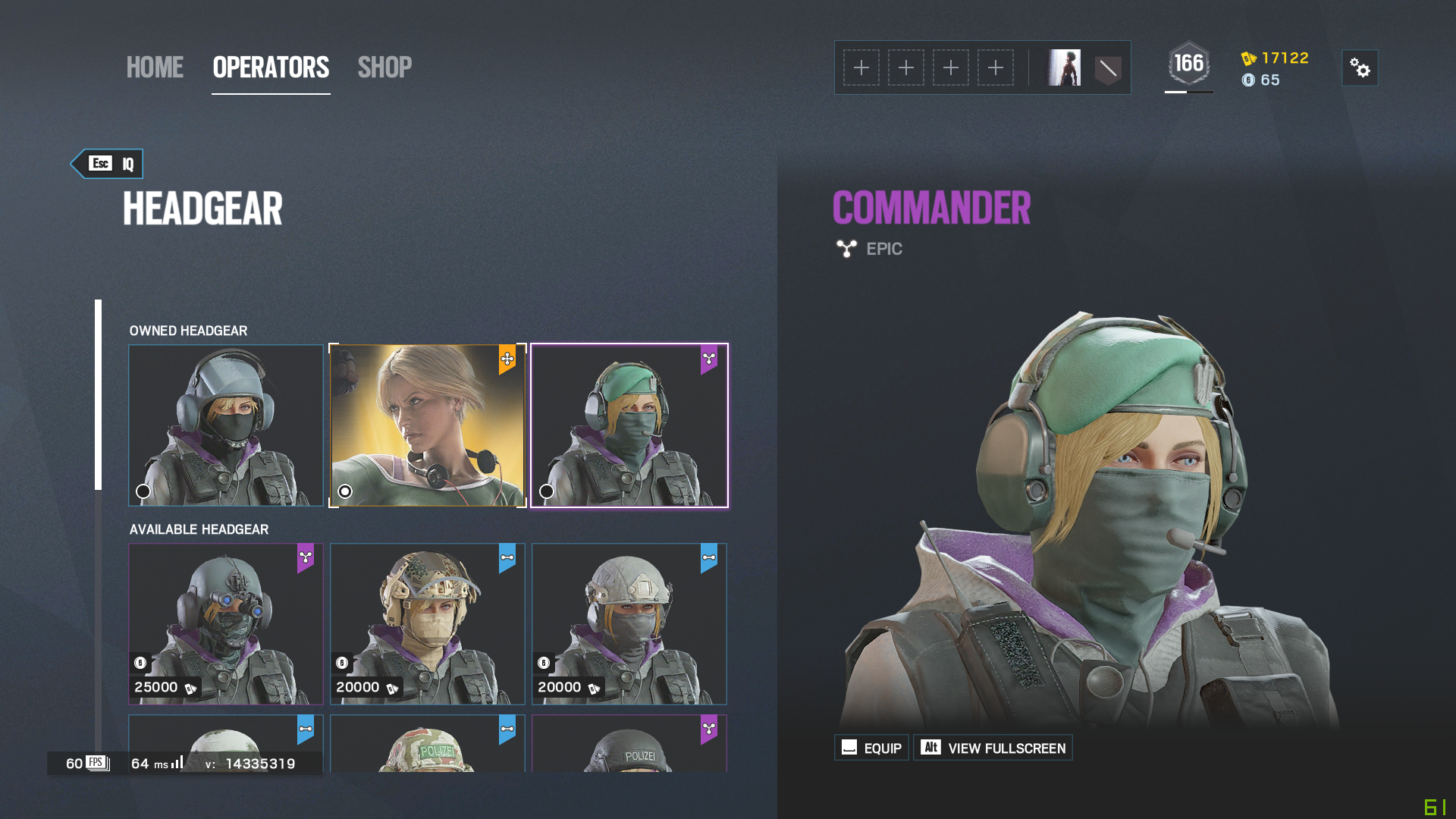
Task: Click the VIEW FULLSCREEN button
Action: [x=993, y=748]
